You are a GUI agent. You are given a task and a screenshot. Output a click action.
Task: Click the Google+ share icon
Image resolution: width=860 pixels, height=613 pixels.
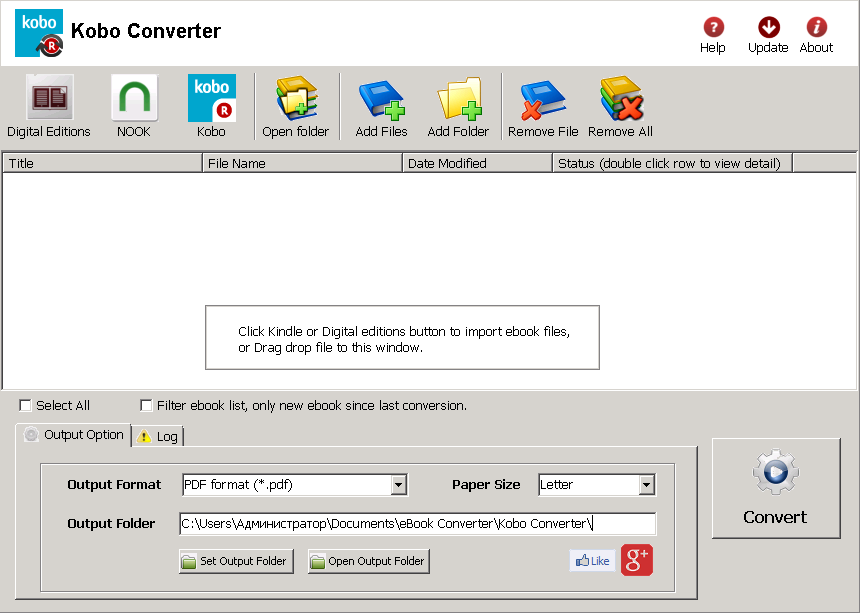pyautogui.click(x=637, y=561)
